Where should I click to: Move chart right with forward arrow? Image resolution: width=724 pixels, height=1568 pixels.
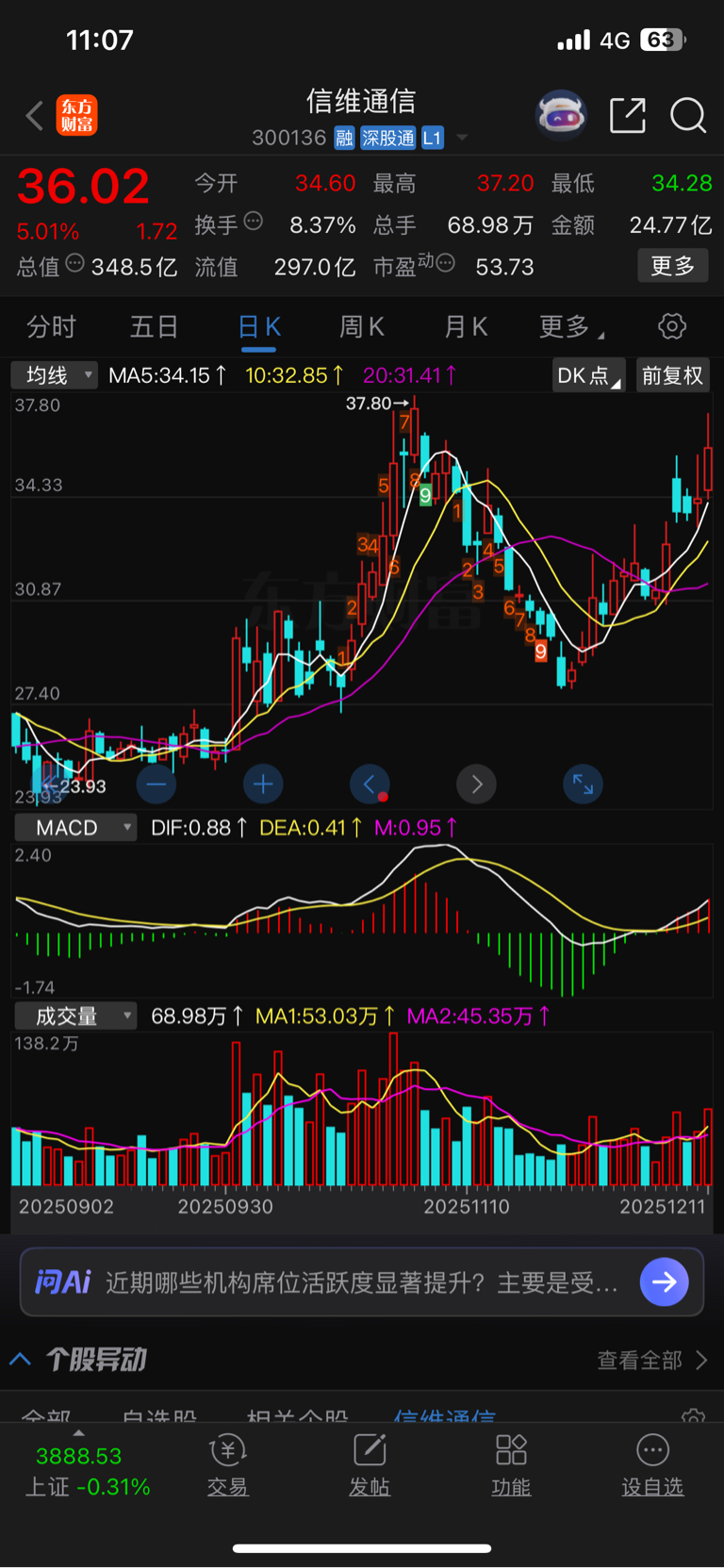[476, 784]
